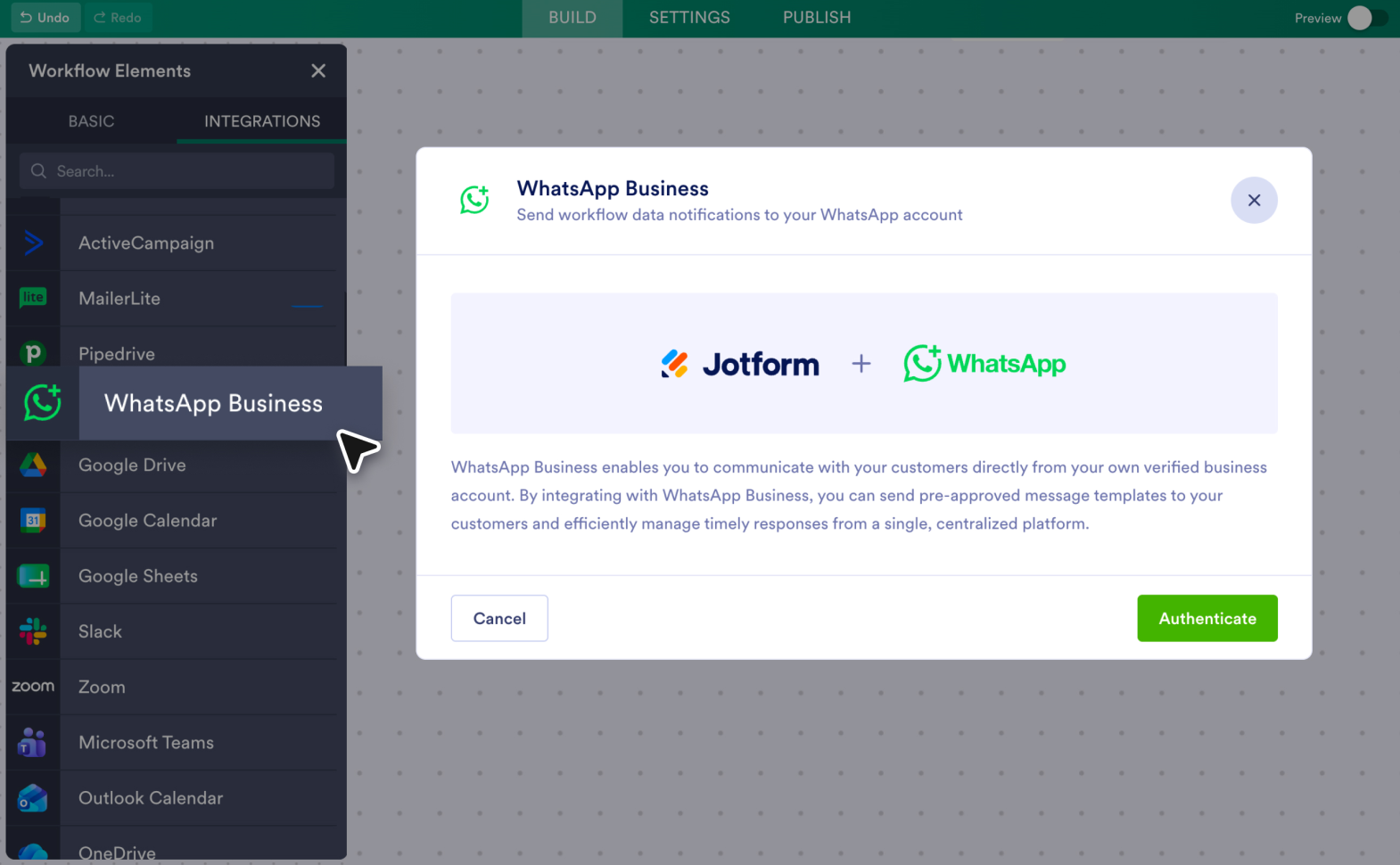Click the Cancel button
This screenshot has width=1400, height=865.
pos(499,618)
